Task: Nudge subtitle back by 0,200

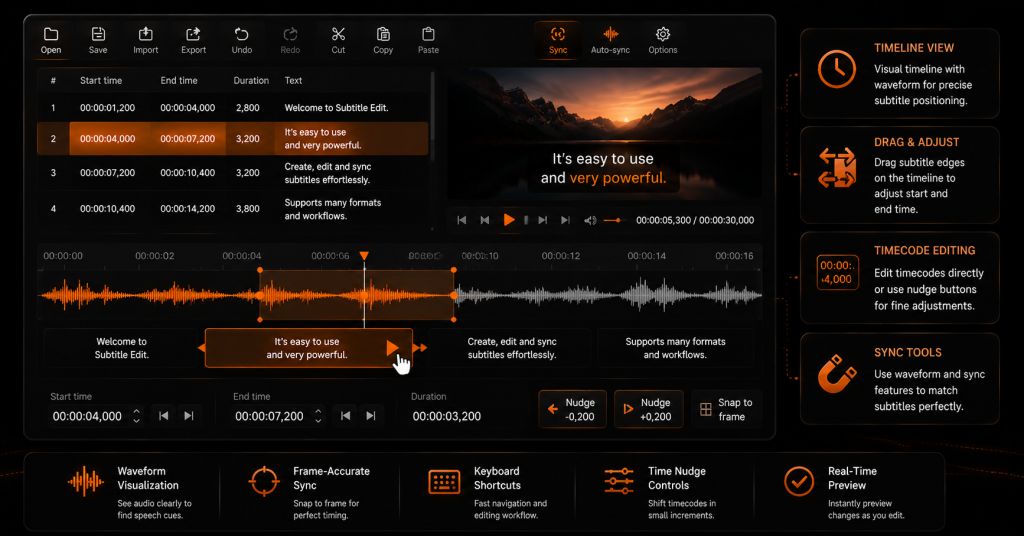Action: [572, 409]
